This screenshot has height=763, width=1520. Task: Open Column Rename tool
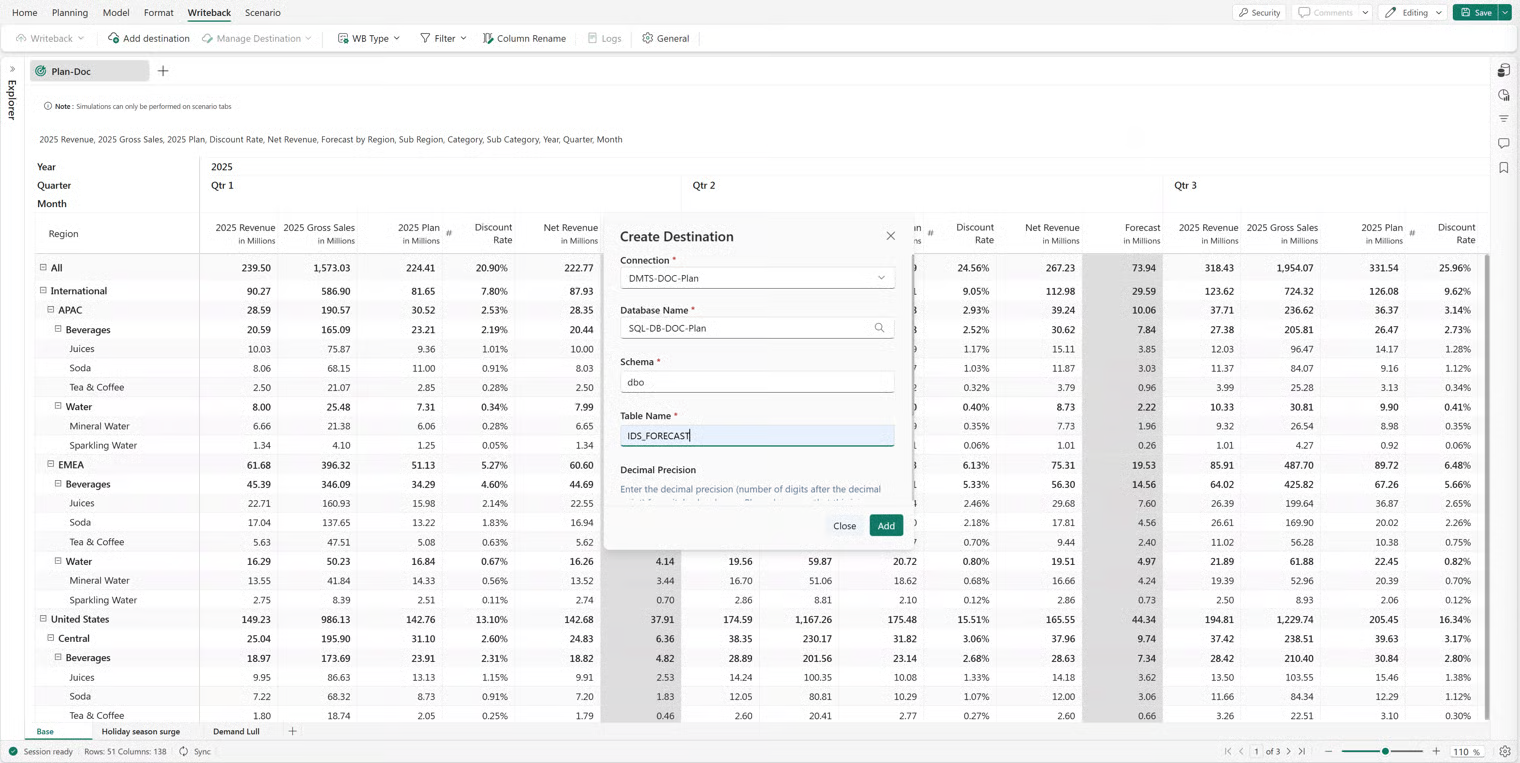click(524, 38)
